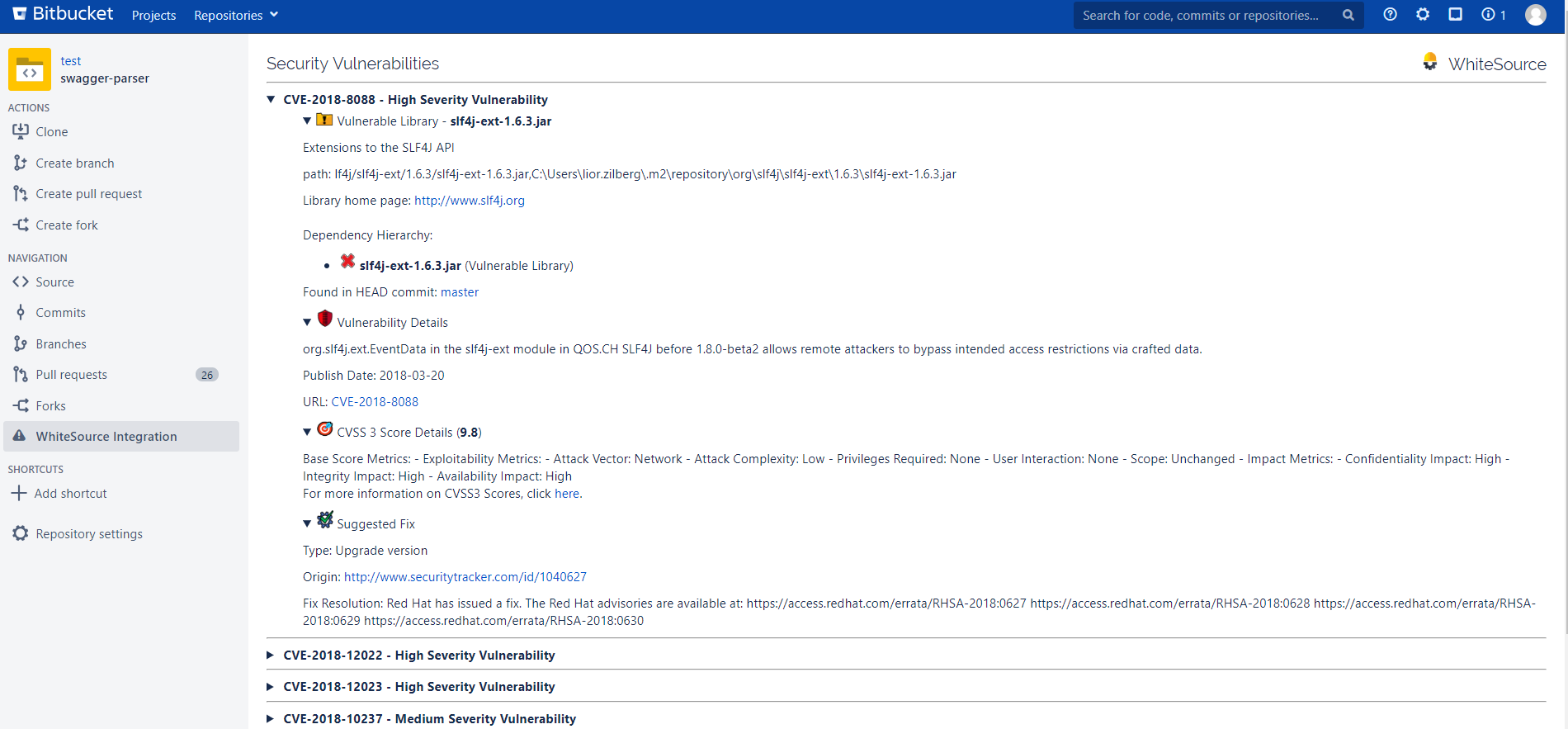
Task: Click the red X icon beside slf4j-ext-1.6.3.jar
Action: click(x=347, y=261)
